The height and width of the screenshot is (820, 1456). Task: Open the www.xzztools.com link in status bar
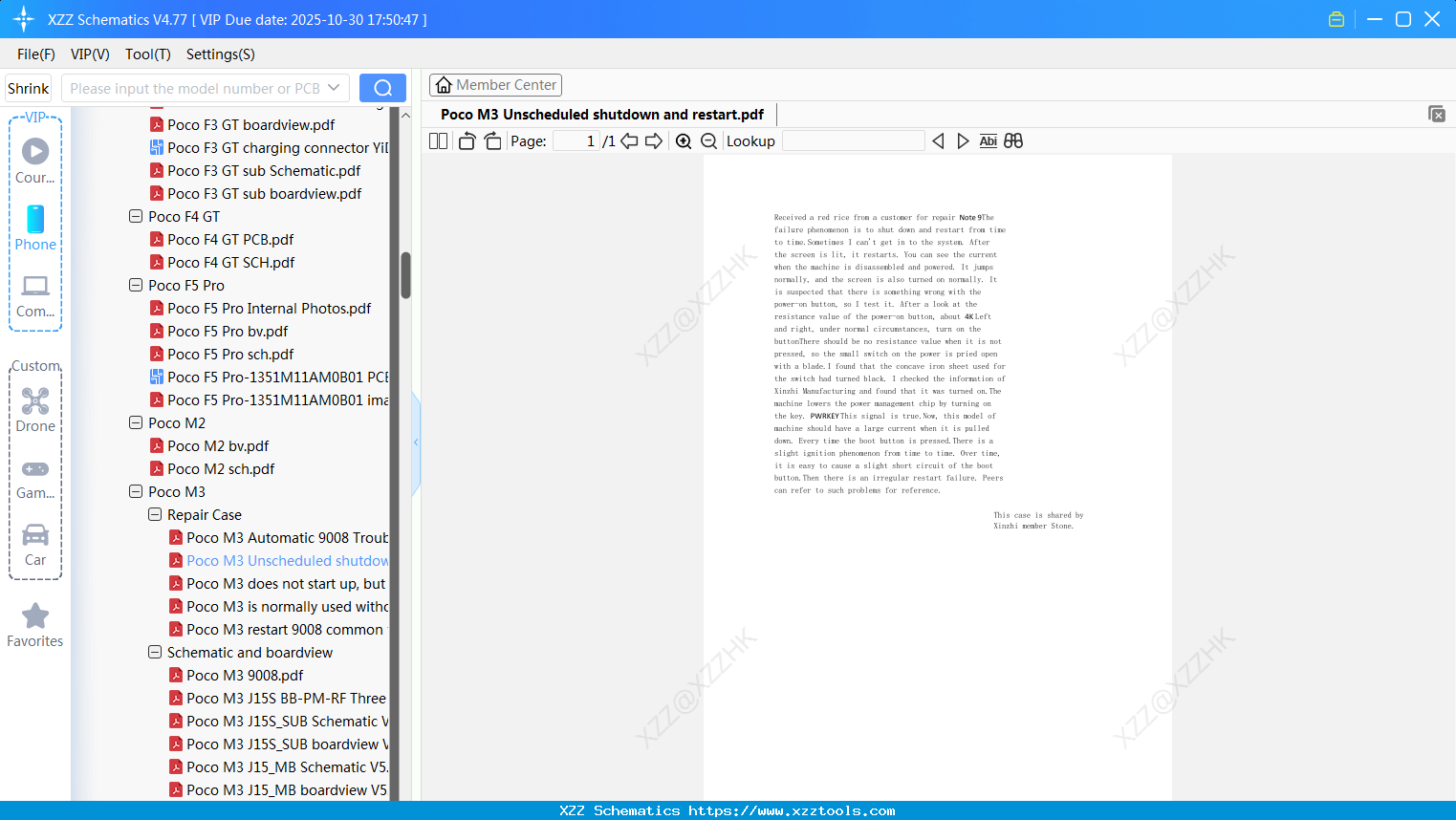point(792,810)
